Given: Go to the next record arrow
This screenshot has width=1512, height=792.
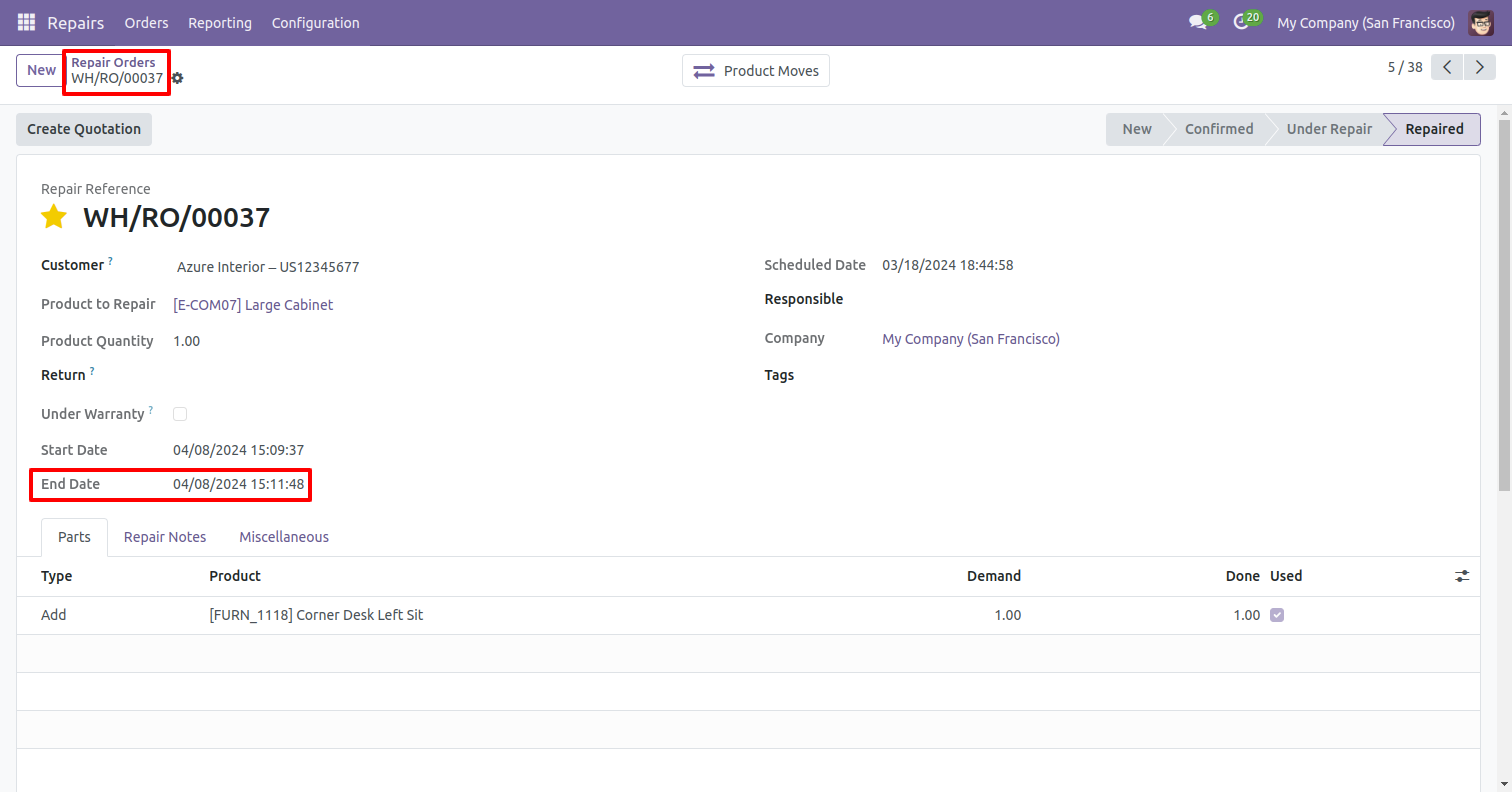Looking at the screenshot, I should pos(1479,68).
